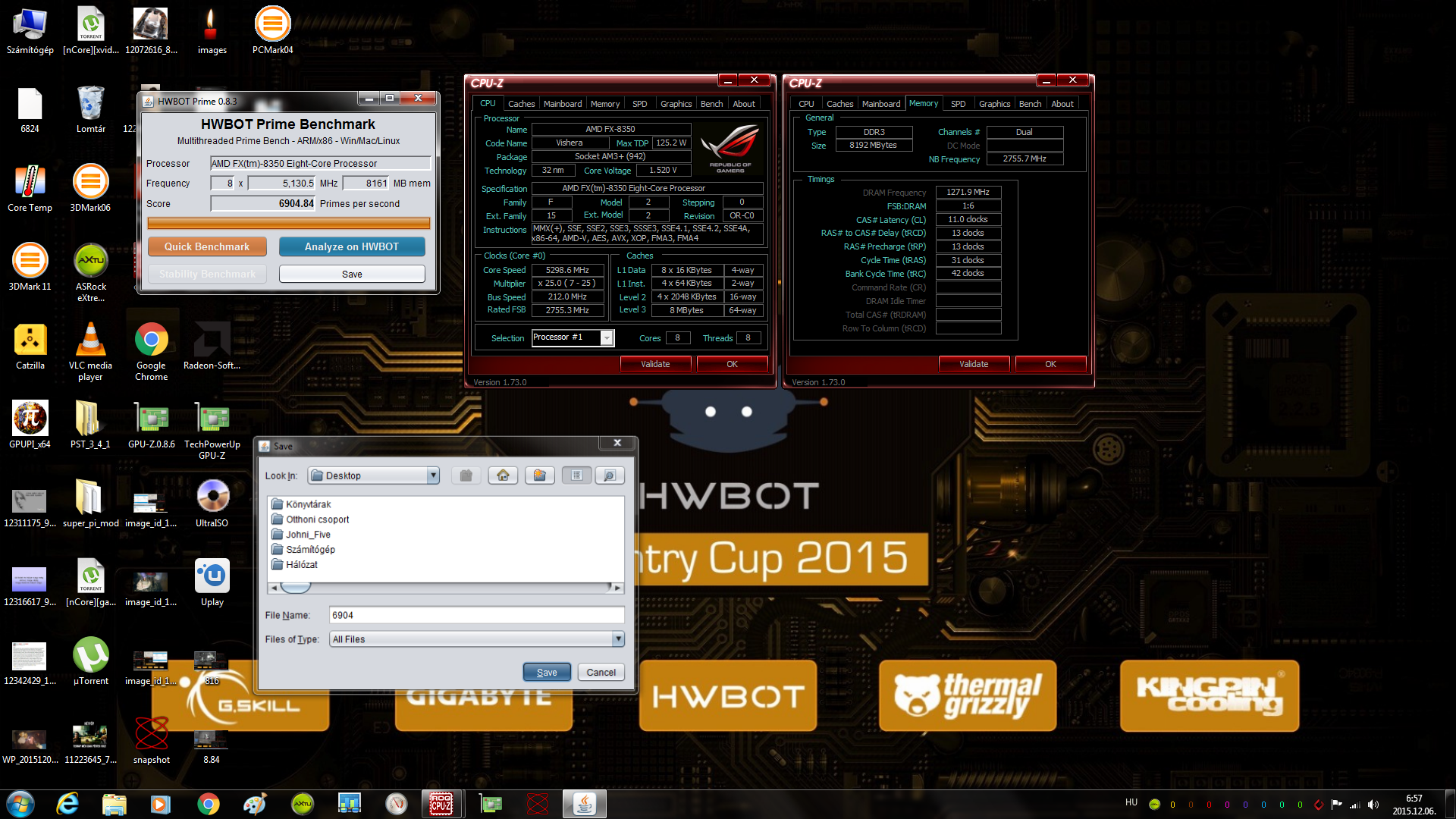Open Internet Explorer from taskbar
The width and height of the screenshot is (1456, 819).
67,804
